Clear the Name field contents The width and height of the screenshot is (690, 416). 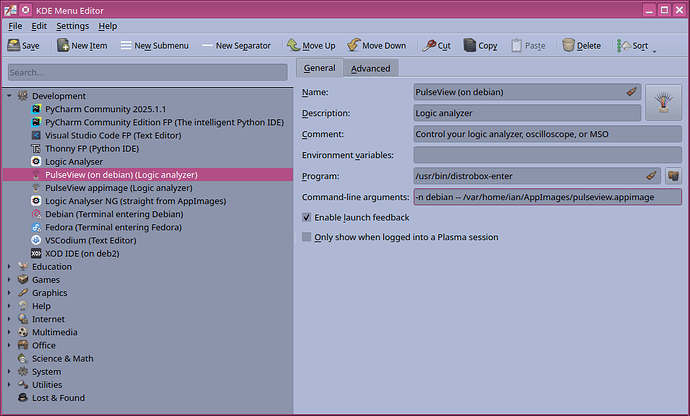[x=631, y=92]
